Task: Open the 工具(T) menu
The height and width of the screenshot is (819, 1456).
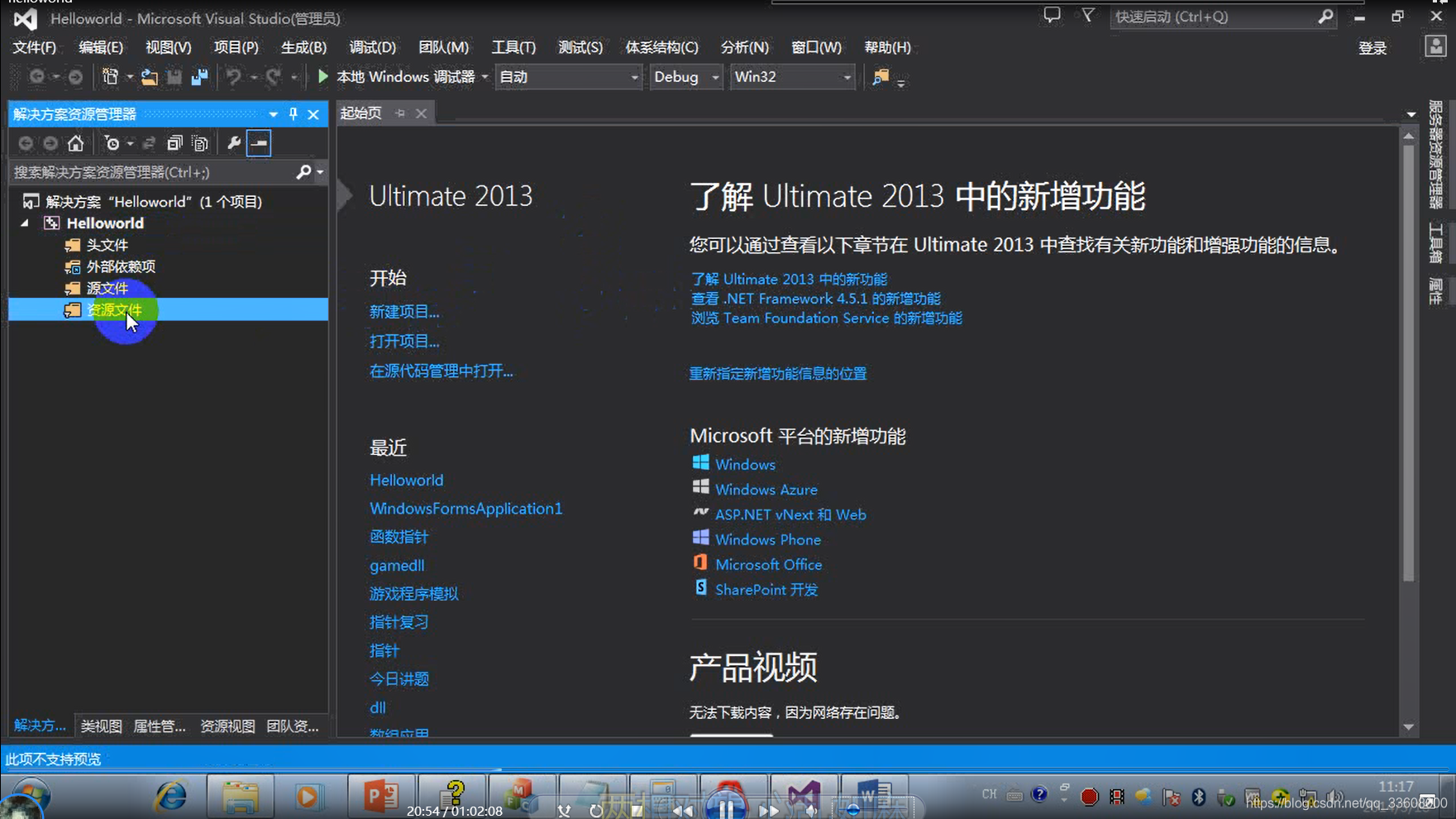Action: (513, 47)
